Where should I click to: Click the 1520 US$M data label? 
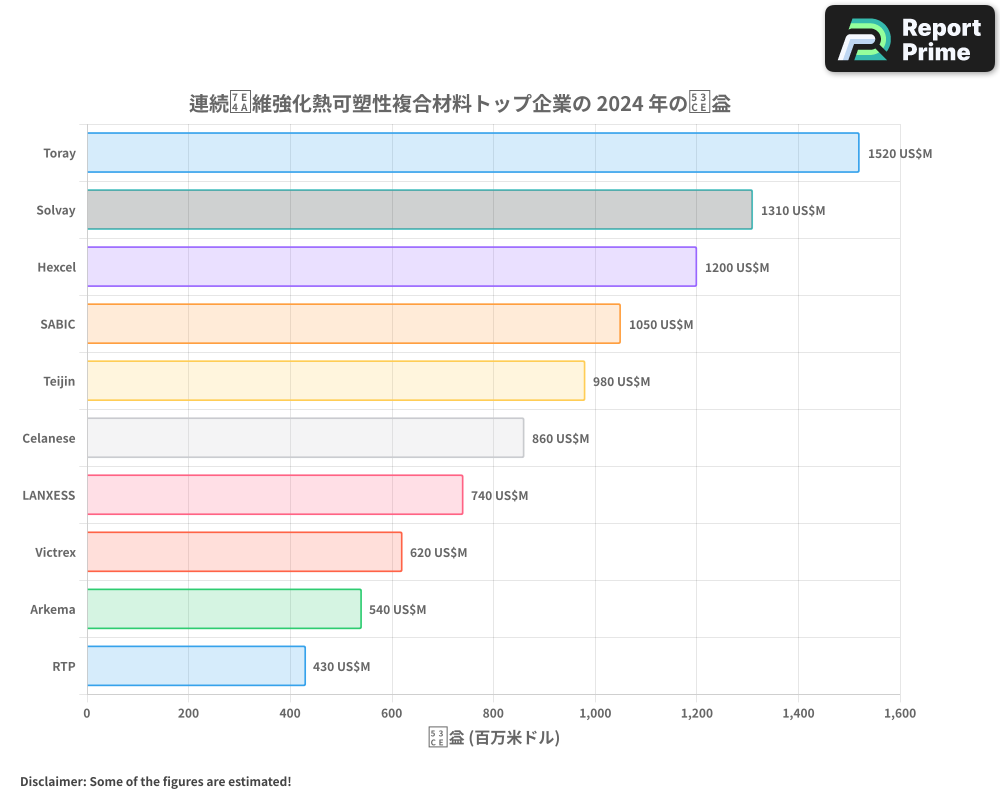coord(899,154)
